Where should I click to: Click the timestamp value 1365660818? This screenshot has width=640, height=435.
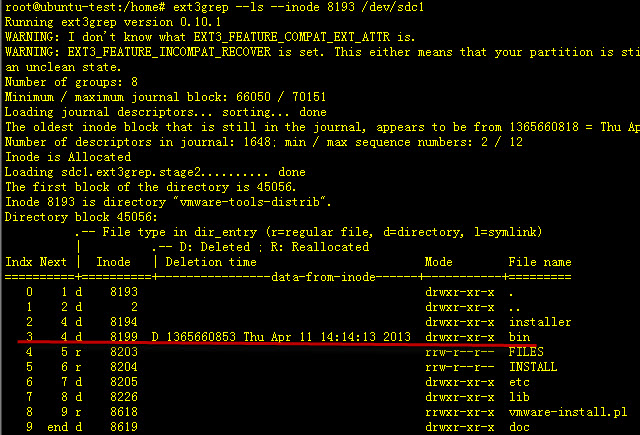544,127
